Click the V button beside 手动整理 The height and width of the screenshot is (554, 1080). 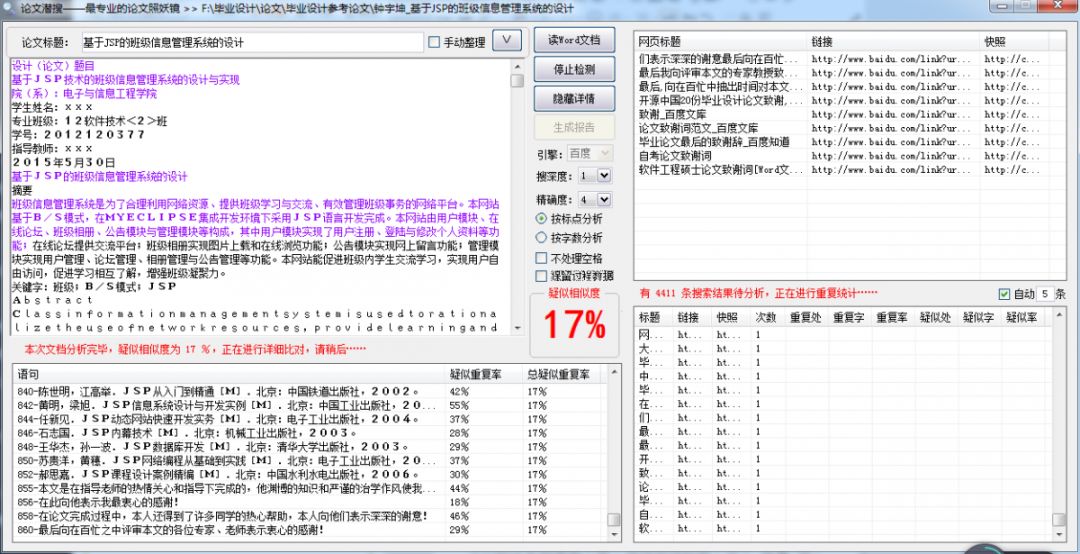508,40
